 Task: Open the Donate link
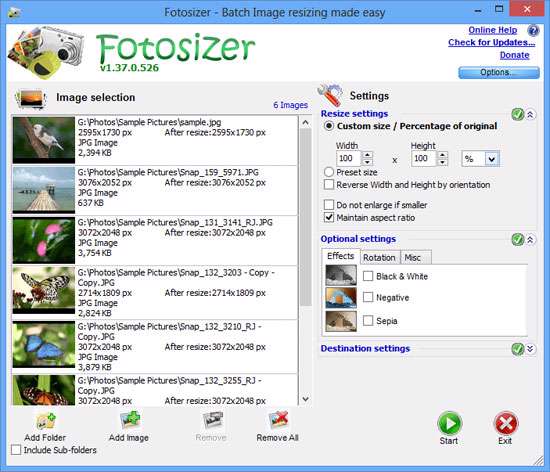[514, 55]
